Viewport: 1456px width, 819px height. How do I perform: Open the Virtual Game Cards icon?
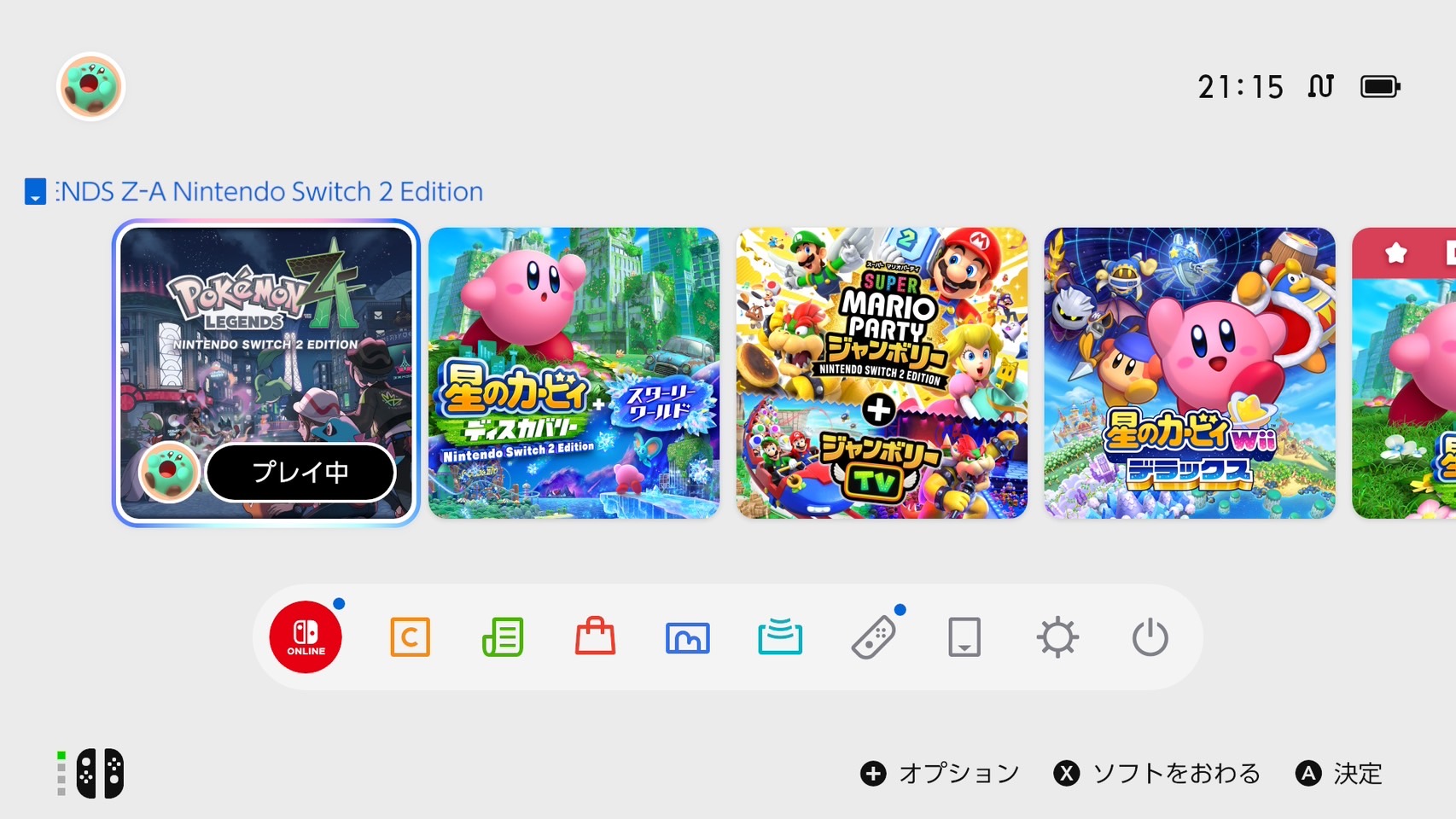964,637
